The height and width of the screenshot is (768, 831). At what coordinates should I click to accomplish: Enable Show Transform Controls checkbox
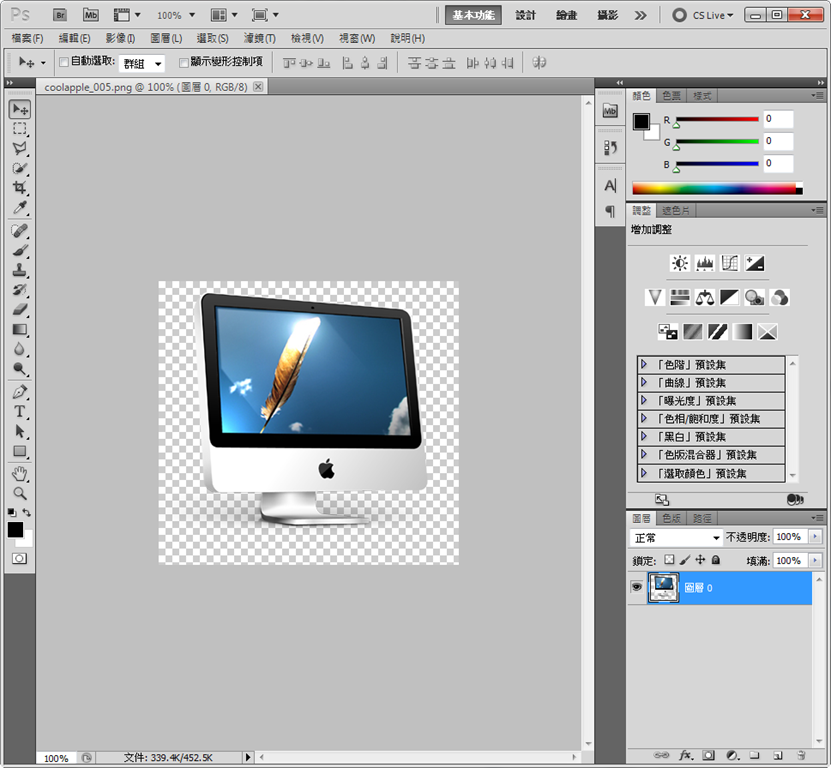[183, 63]
